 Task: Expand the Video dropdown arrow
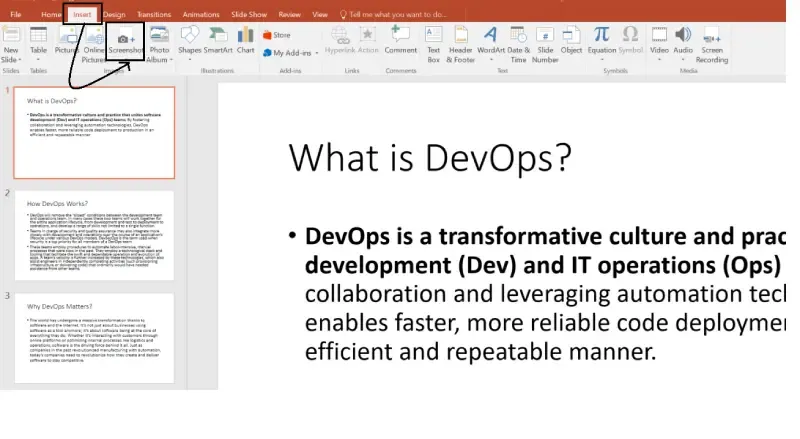tap(659, 60)
